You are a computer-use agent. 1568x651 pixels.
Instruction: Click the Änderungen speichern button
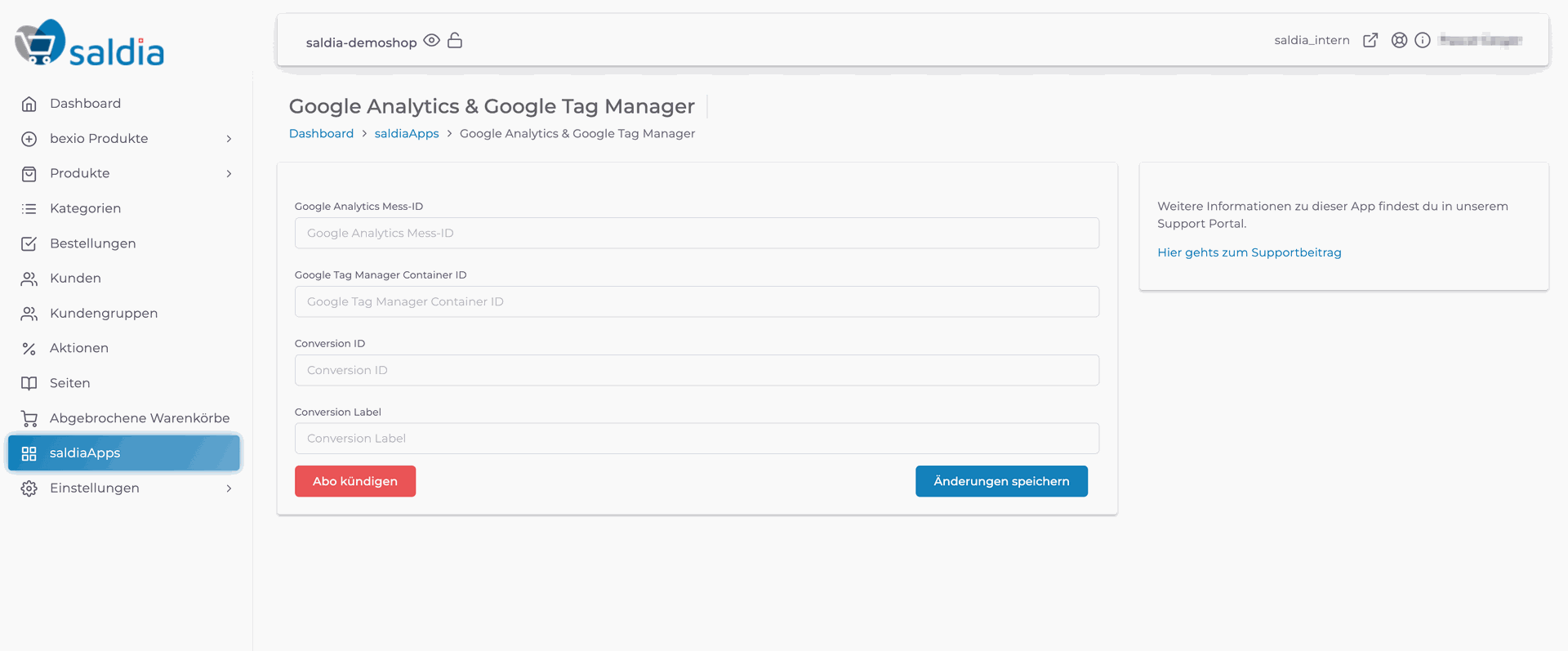click(x=1001, y=481)
